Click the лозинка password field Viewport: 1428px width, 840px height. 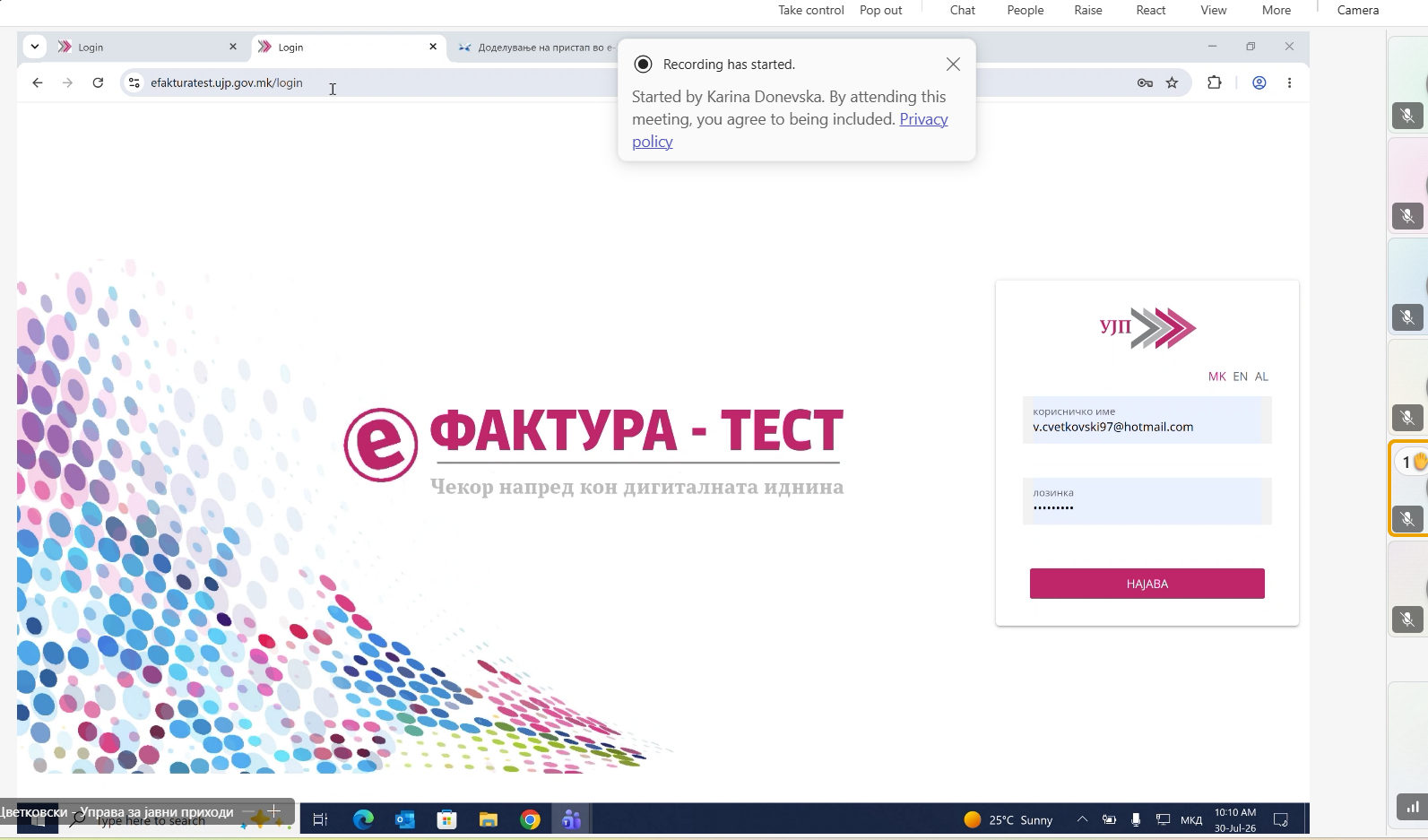[x=1147, y=500]
